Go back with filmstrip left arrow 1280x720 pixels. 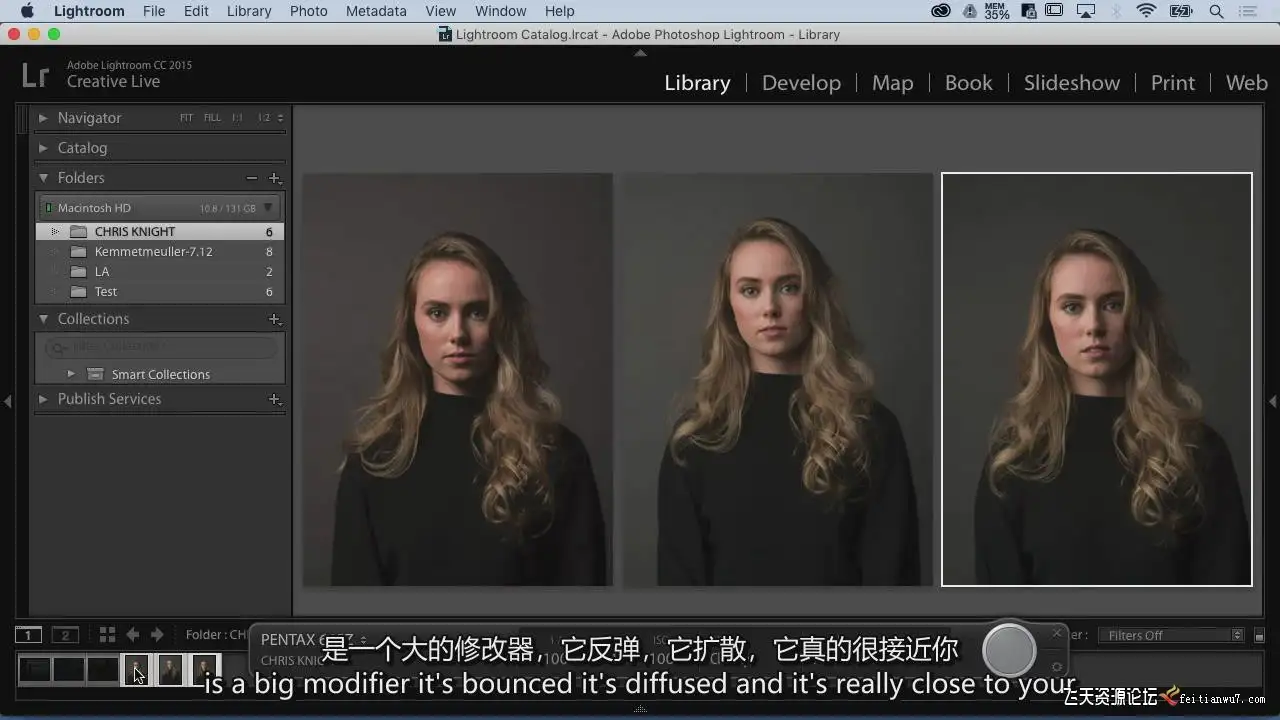click(132, 635)
